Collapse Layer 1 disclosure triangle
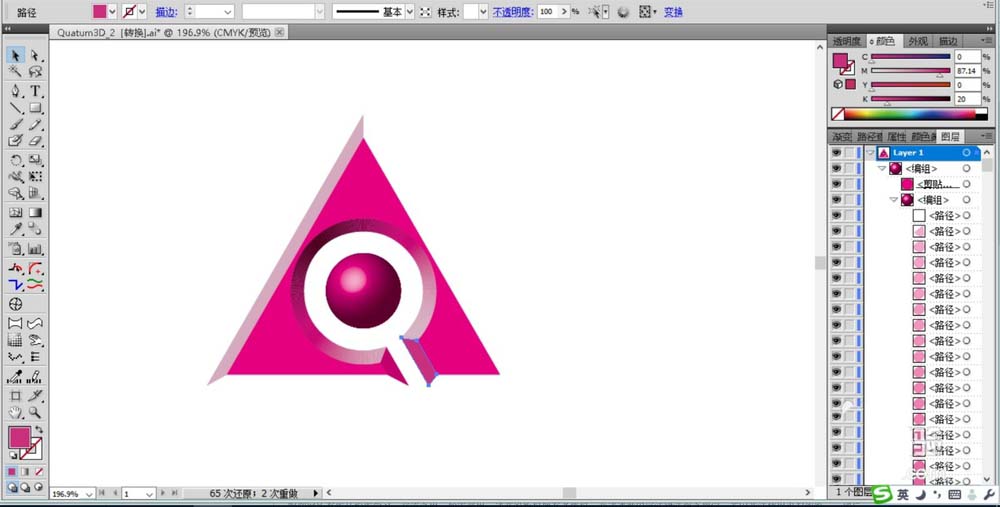The image size is (1000, 507). (871, 153)
